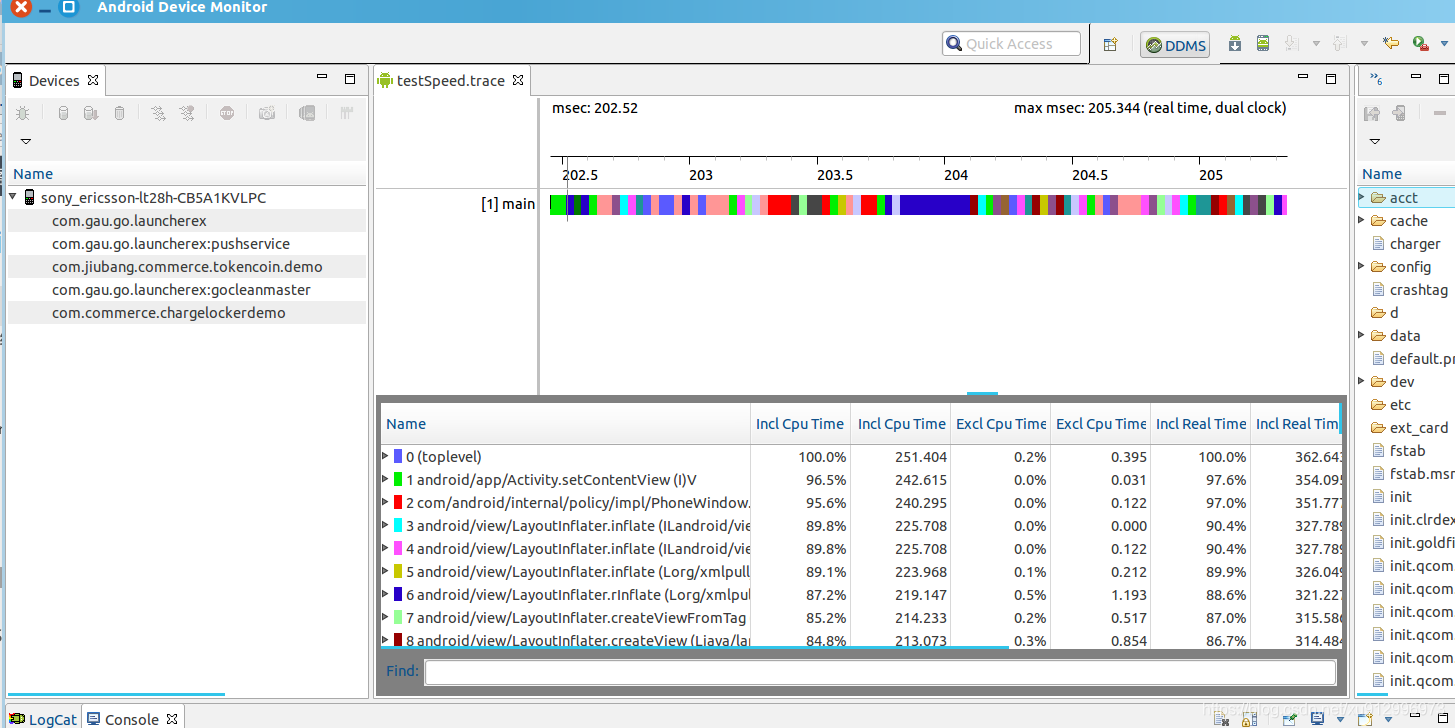The image size is (1455, 728).
Task: Click the Previous Annotation arrow icon
Action: [1338, 44]
